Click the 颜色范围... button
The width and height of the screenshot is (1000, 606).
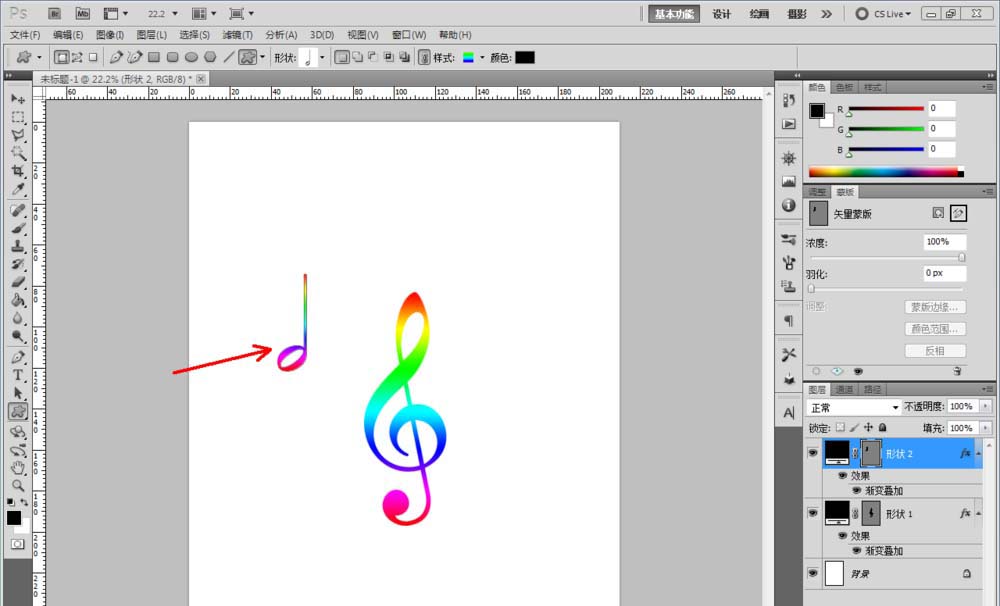point(935,329)
